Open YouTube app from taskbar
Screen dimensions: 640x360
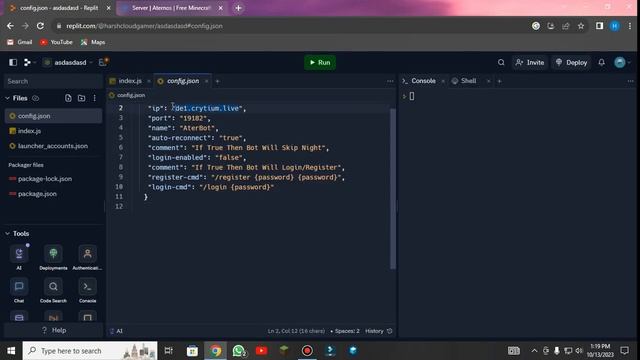pyautogui.click(x=262, y=351)
